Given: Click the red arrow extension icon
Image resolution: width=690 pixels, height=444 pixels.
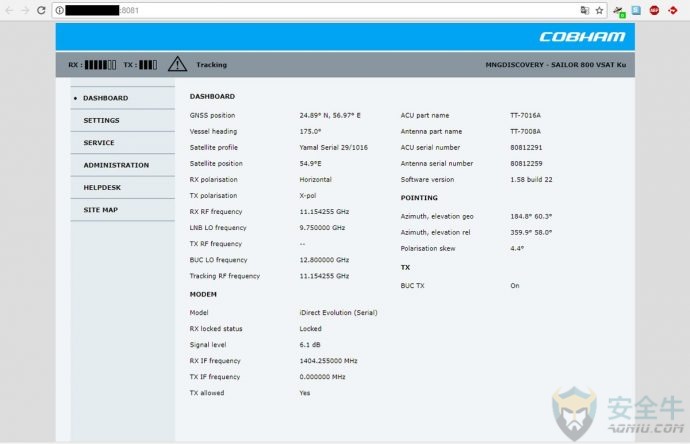Looking at the screenshot, I should (x=673, y=10).
